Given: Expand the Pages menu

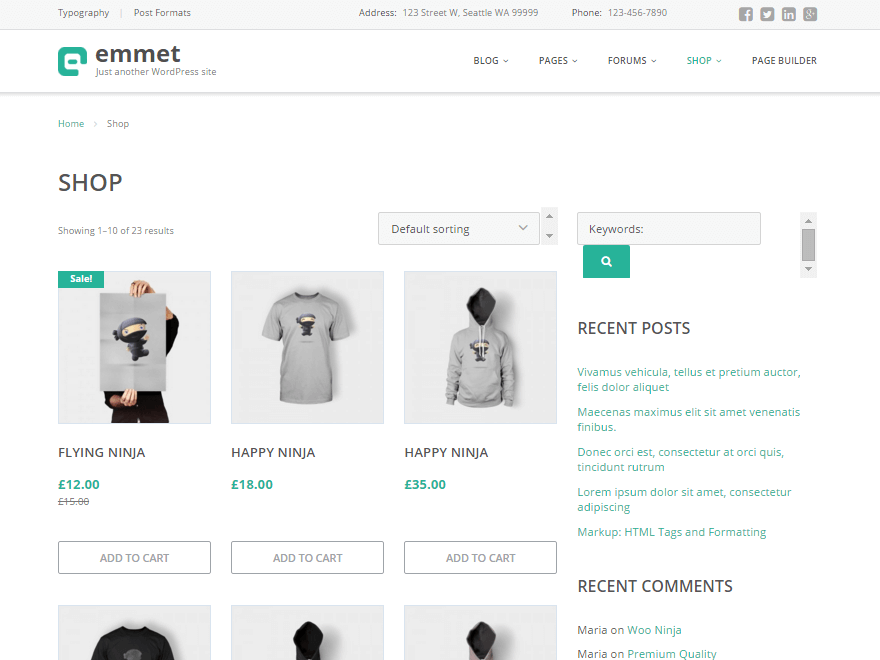Looking at the screenshot, I should 558,61.
